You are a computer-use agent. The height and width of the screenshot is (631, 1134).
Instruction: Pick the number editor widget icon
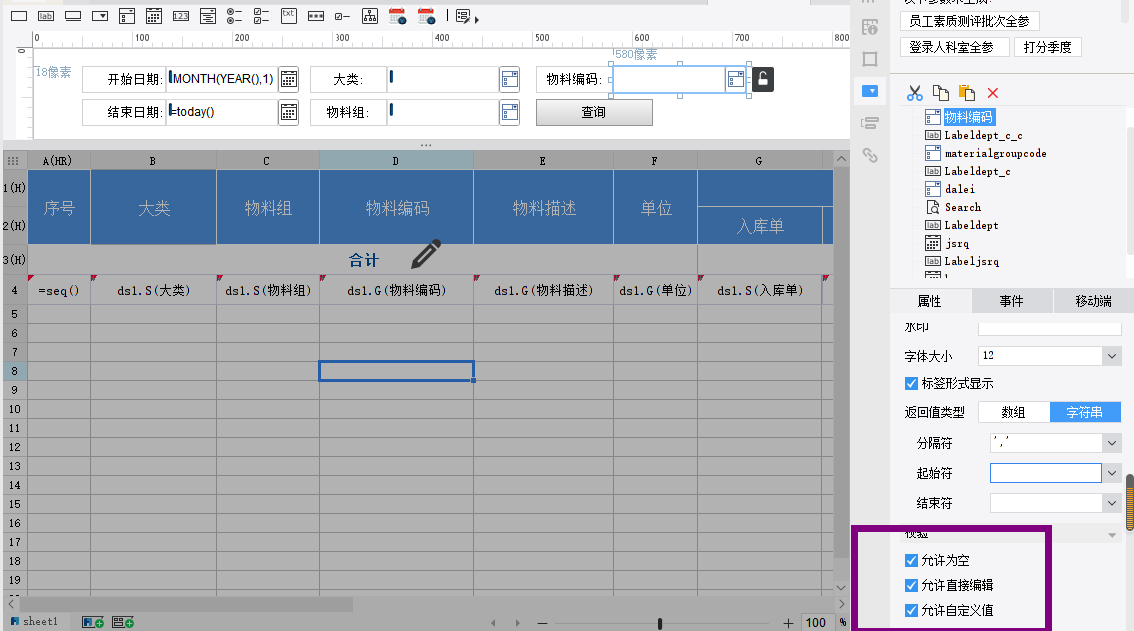tap(181, 16)
